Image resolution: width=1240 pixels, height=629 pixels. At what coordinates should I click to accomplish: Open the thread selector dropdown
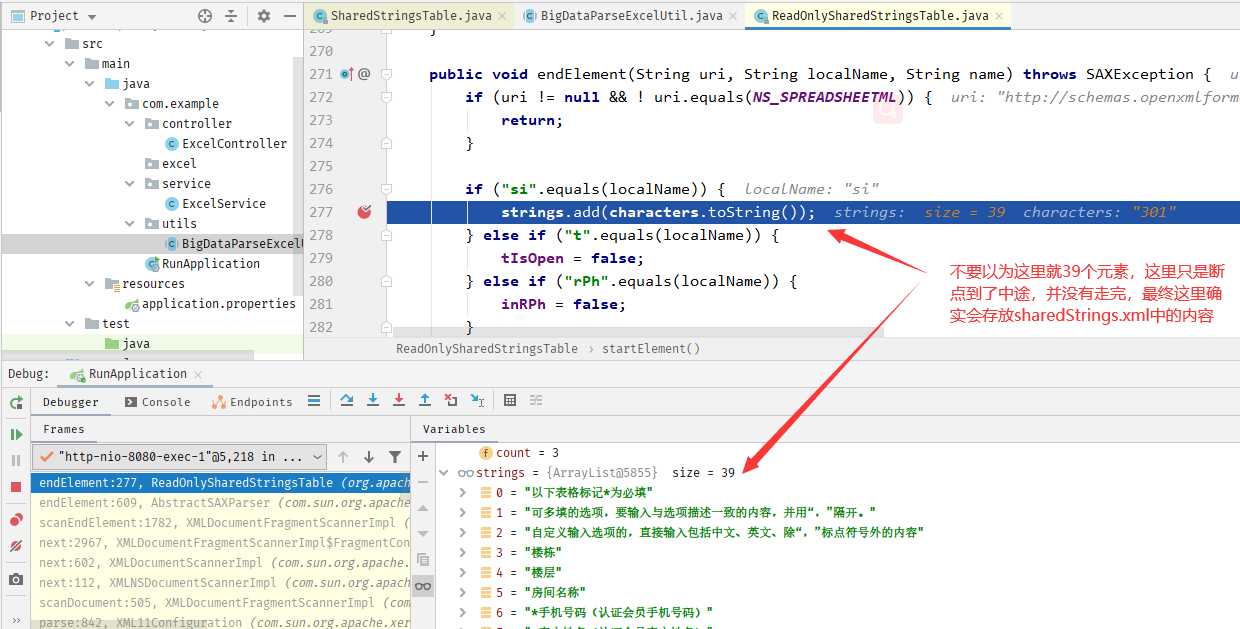pos(180,457)
